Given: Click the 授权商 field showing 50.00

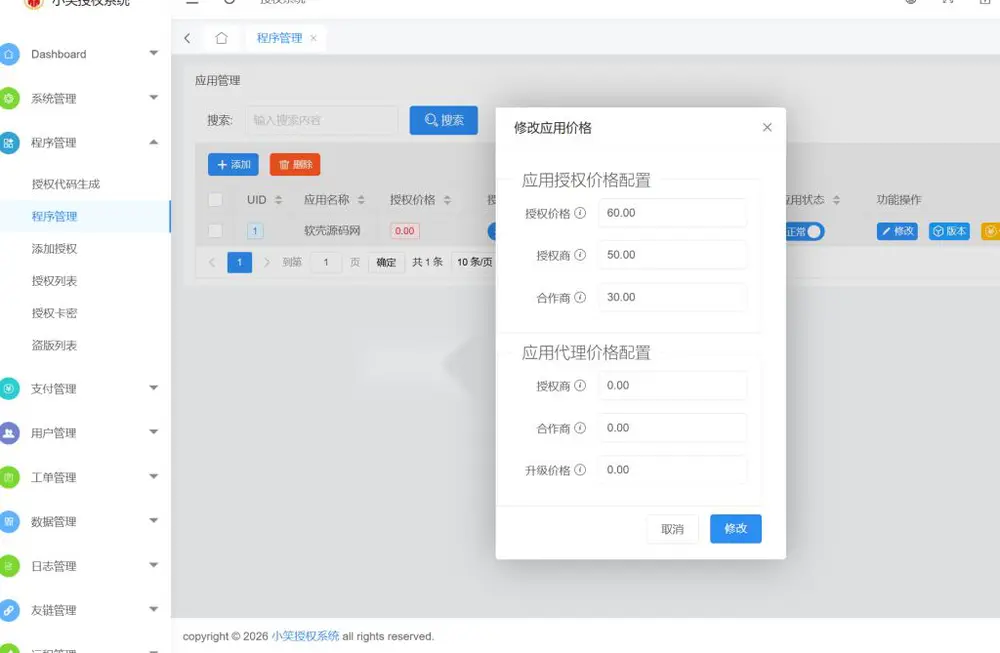Looking at the screenshot, I should [672, 255].
